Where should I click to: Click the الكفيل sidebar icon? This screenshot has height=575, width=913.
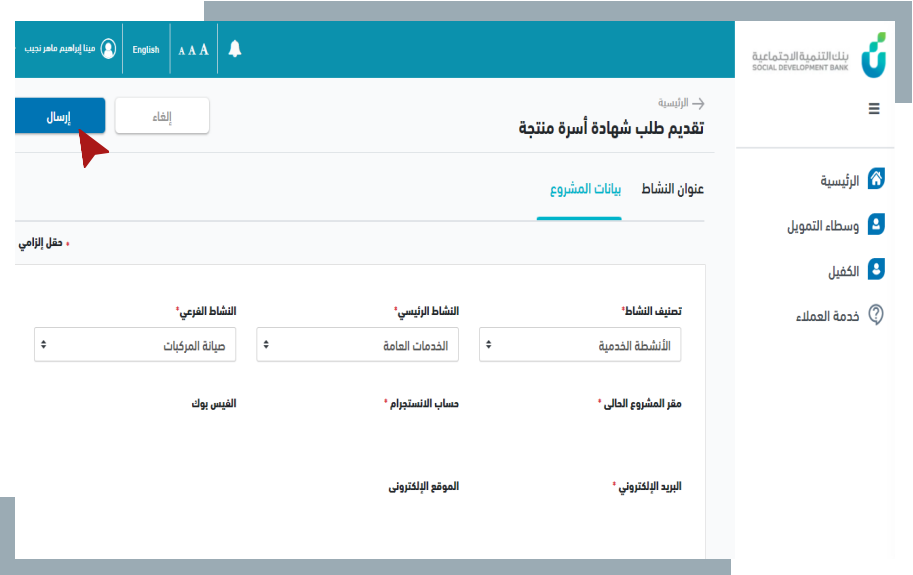(x=876, y=269)
